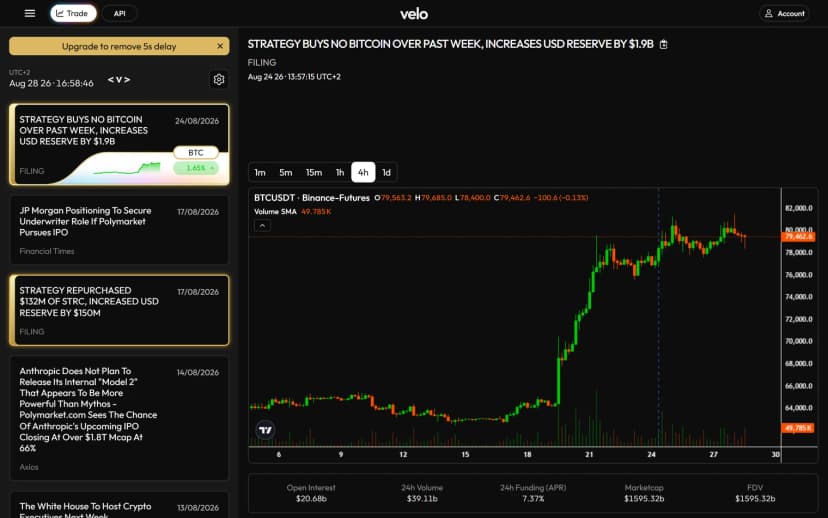The image size is (828, 518).
Task: Click the Aug 24 26 headline timestamp
Action: [294, 77]
